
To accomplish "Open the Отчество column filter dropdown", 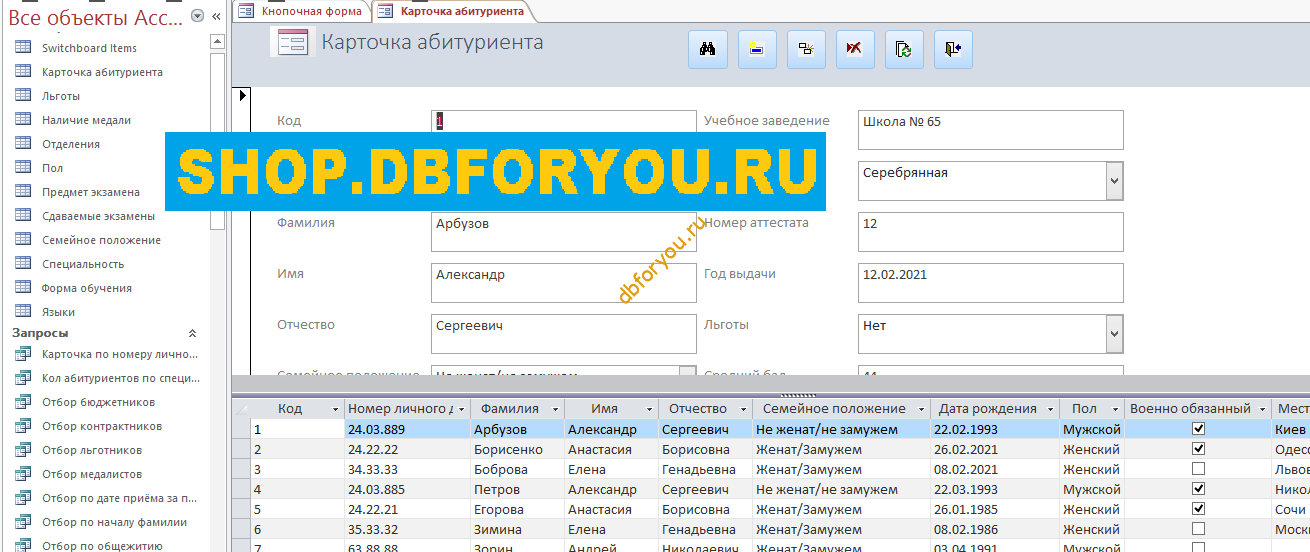I will (x=743, y=409).
